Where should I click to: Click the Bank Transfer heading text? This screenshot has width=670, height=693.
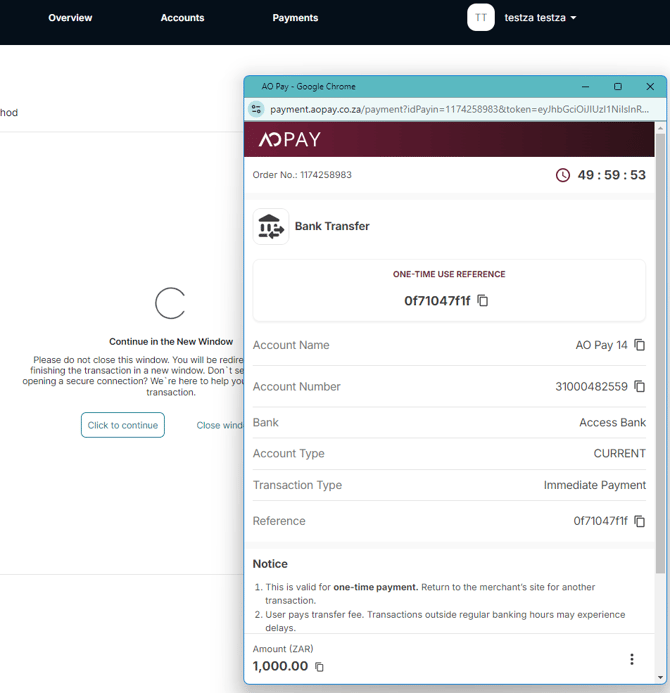tap(332, 226)
